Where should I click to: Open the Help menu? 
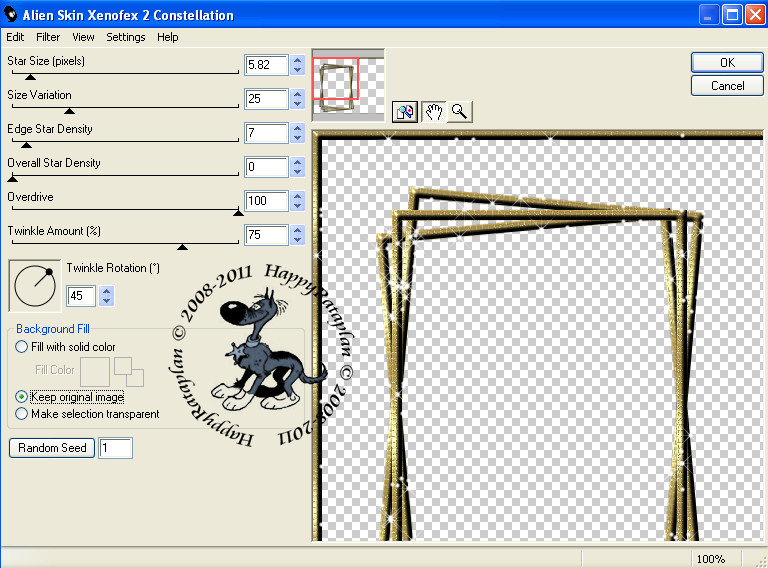168,37
